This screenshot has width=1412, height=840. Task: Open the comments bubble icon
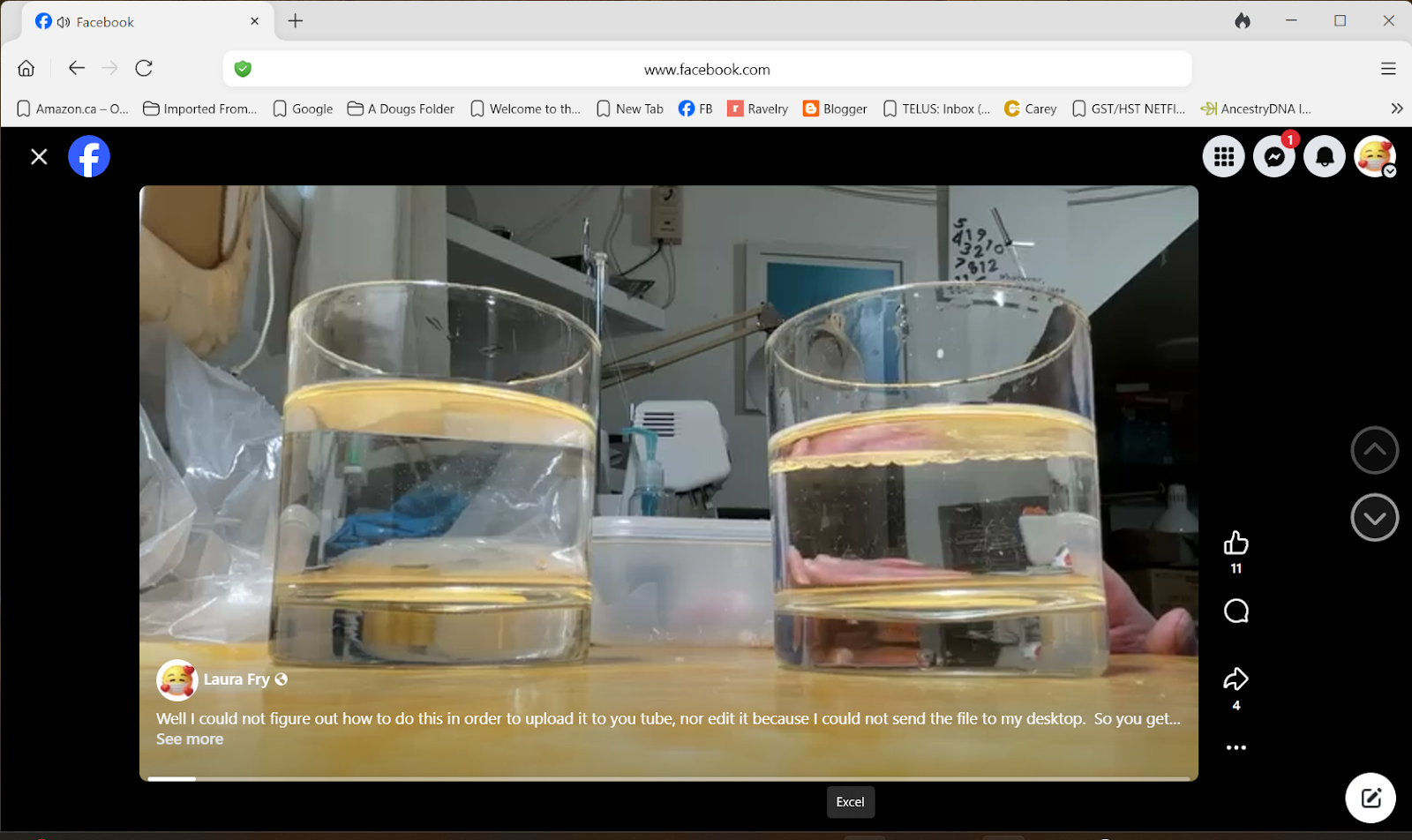[1235, 611]
